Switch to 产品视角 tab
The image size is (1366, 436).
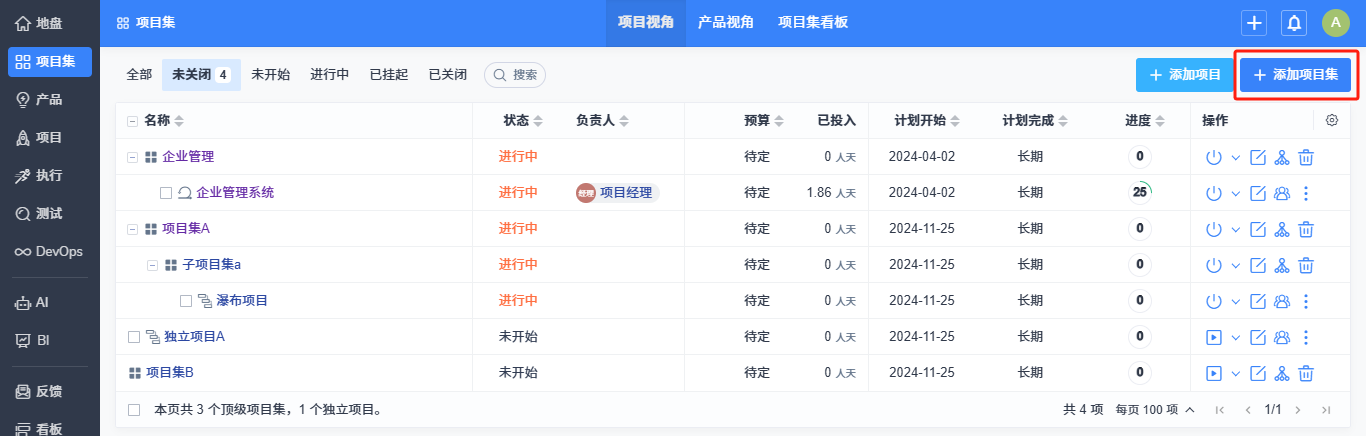[x=726, y=22]
